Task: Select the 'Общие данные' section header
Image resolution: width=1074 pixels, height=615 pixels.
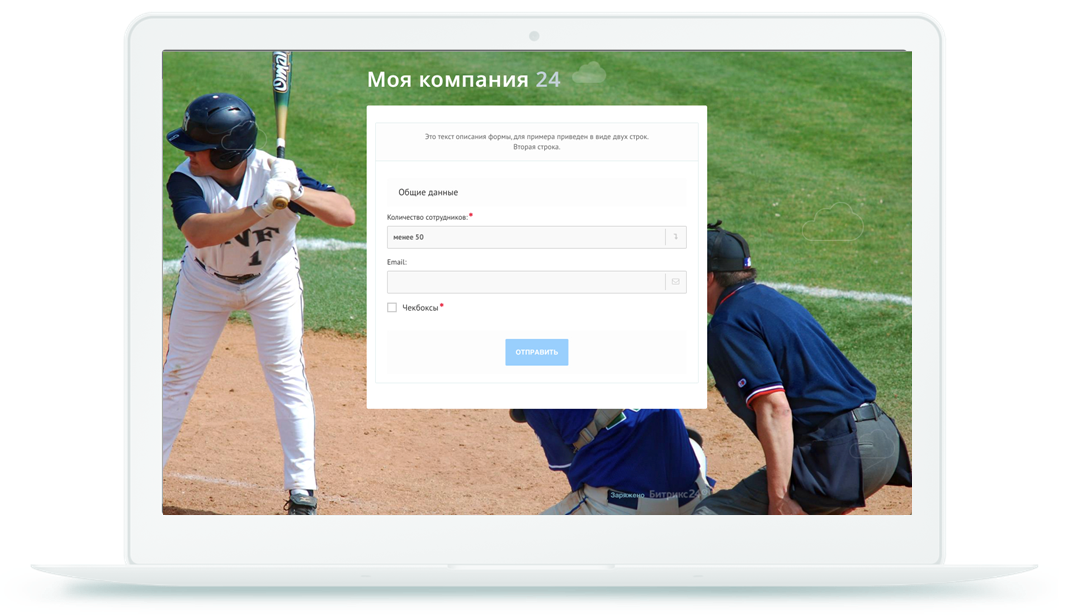Action: coord(428,192)
